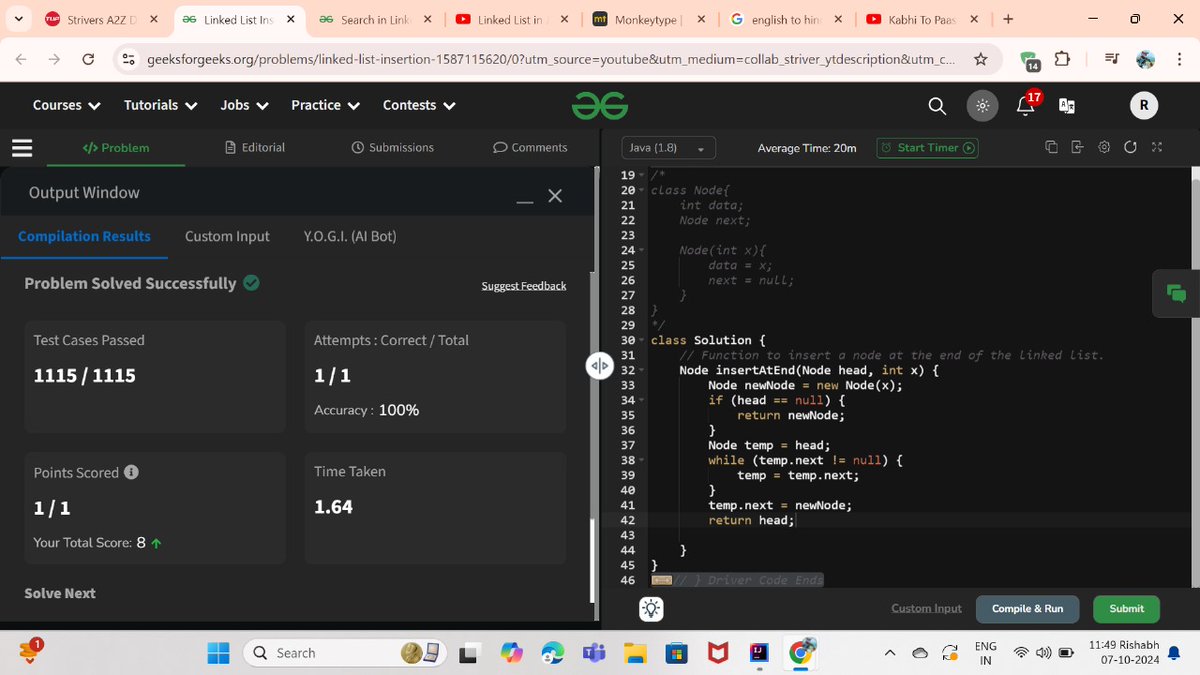The image size is (1200, 675).
Task: Open the hamburger sidebar menu
Action: tap(22, 148)
